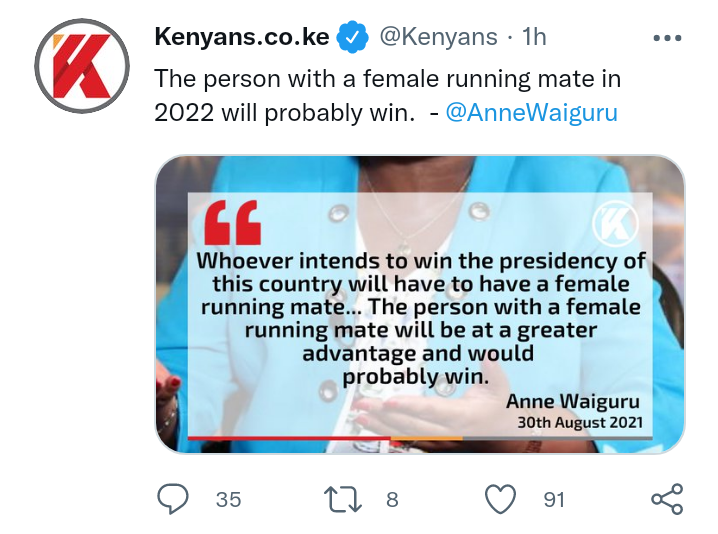
Task: Open the Anne Waiguru quote image
Action: click(420, 305)
